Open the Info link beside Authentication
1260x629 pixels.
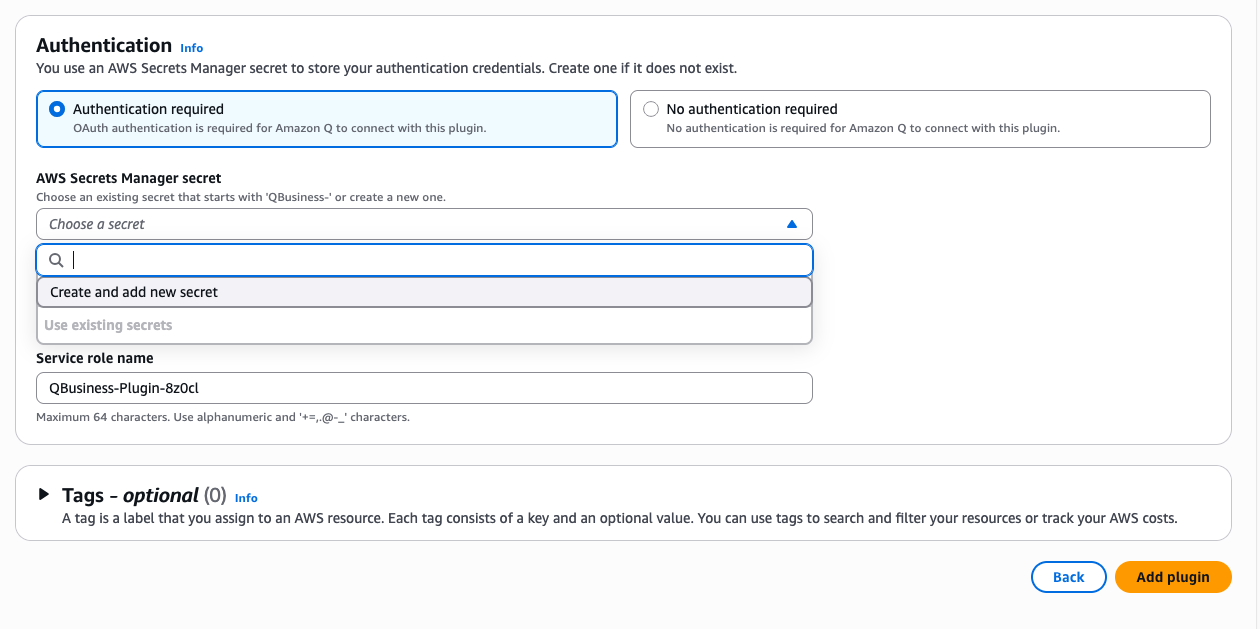coord(191,48)
